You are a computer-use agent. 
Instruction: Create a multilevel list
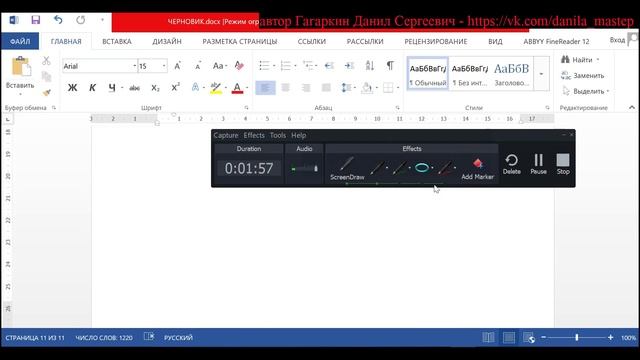pos(307,66)
